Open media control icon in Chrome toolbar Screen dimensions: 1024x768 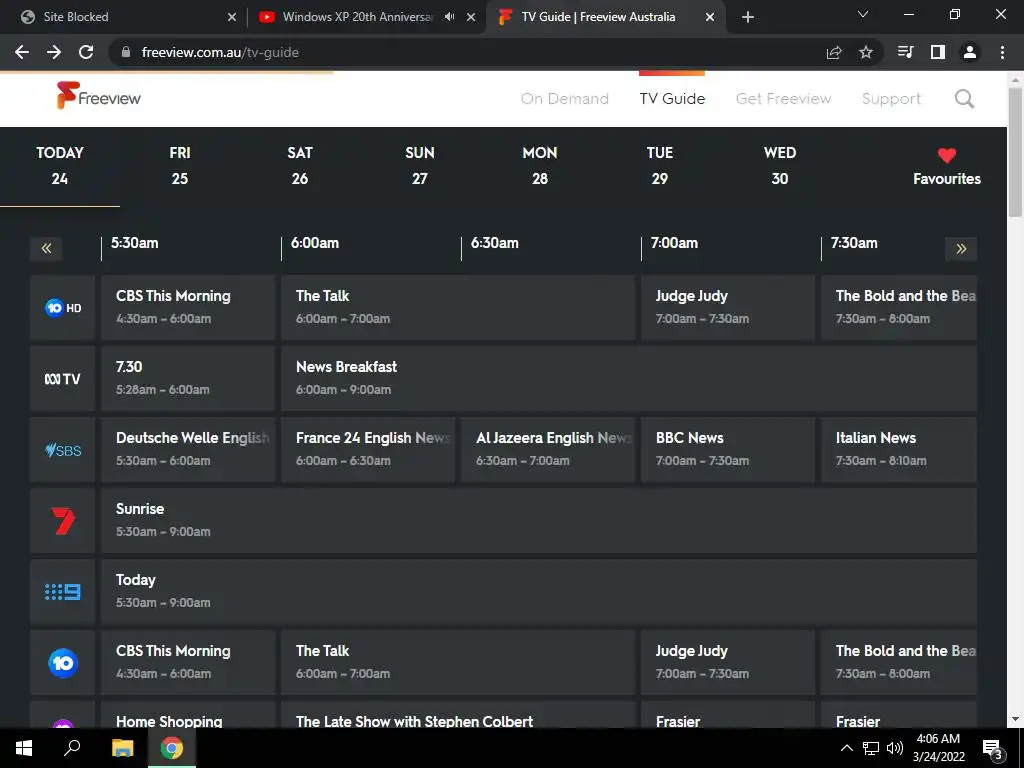point(905,52)
